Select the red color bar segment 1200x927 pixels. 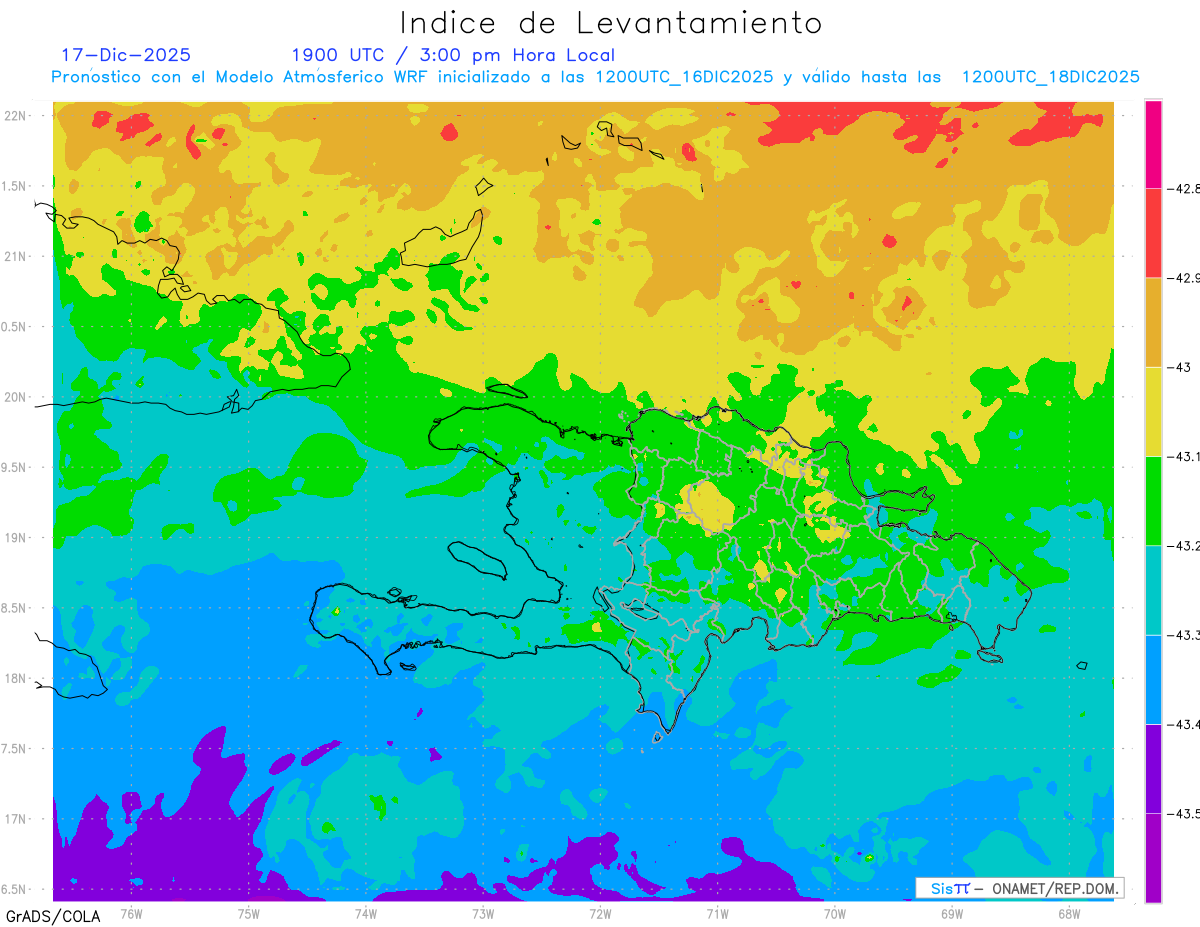1153,233
